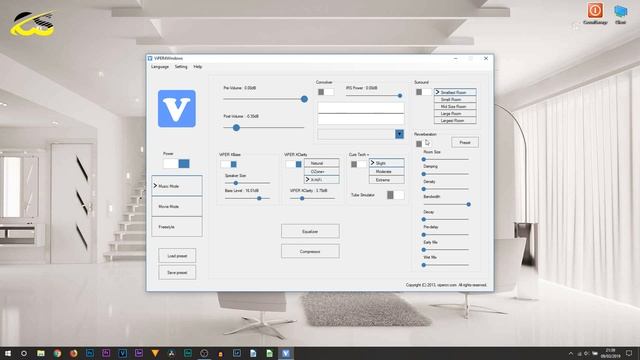The image size is (640, 360).
Task: Choose OZone+ XClarity mode
Action: click(x=322, y=171)
